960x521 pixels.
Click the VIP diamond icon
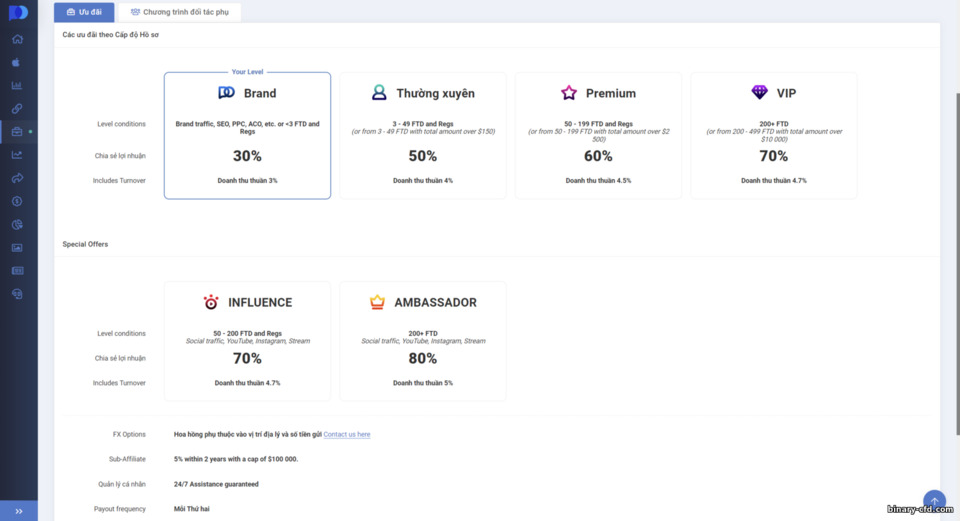coord(759,92)
